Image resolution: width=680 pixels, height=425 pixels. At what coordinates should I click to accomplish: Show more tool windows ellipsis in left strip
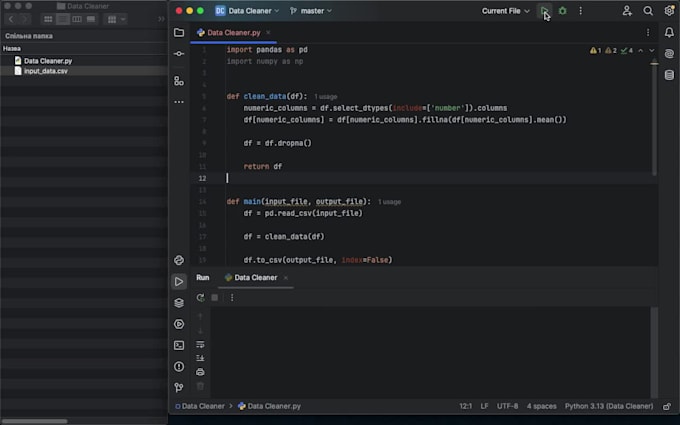179,102
